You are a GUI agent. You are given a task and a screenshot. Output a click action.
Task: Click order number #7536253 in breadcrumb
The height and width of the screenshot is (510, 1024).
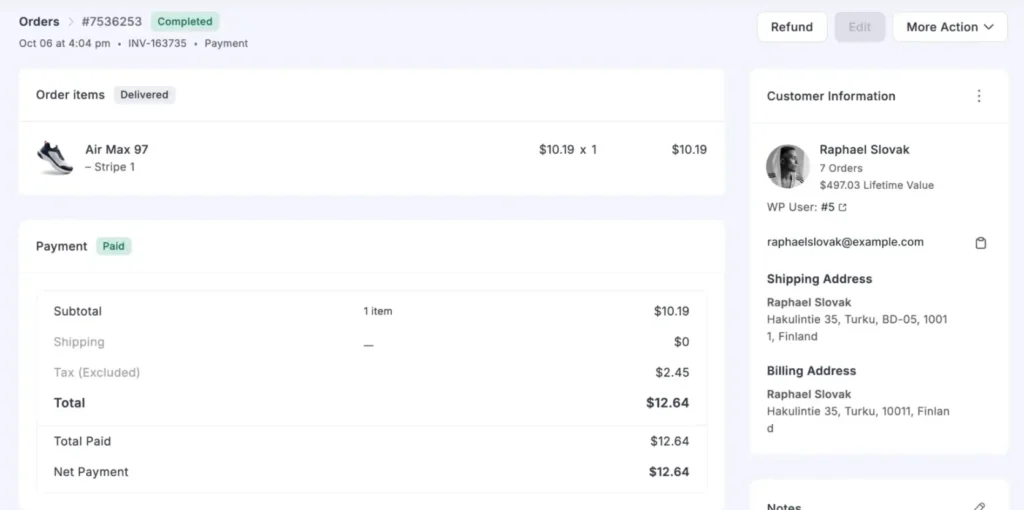[112, 21]
